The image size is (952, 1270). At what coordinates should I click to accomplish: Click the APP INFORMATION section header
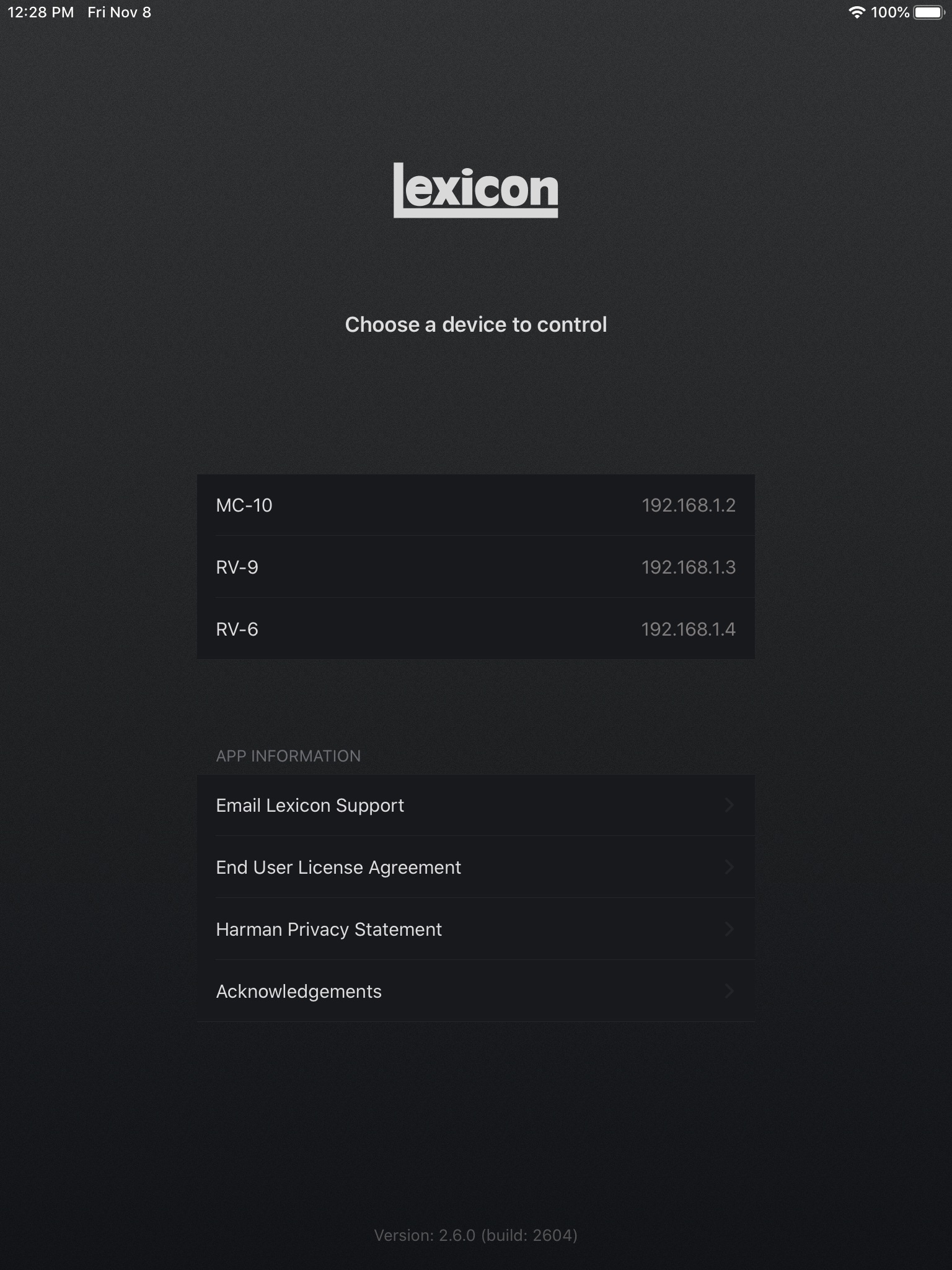[288, 756]
